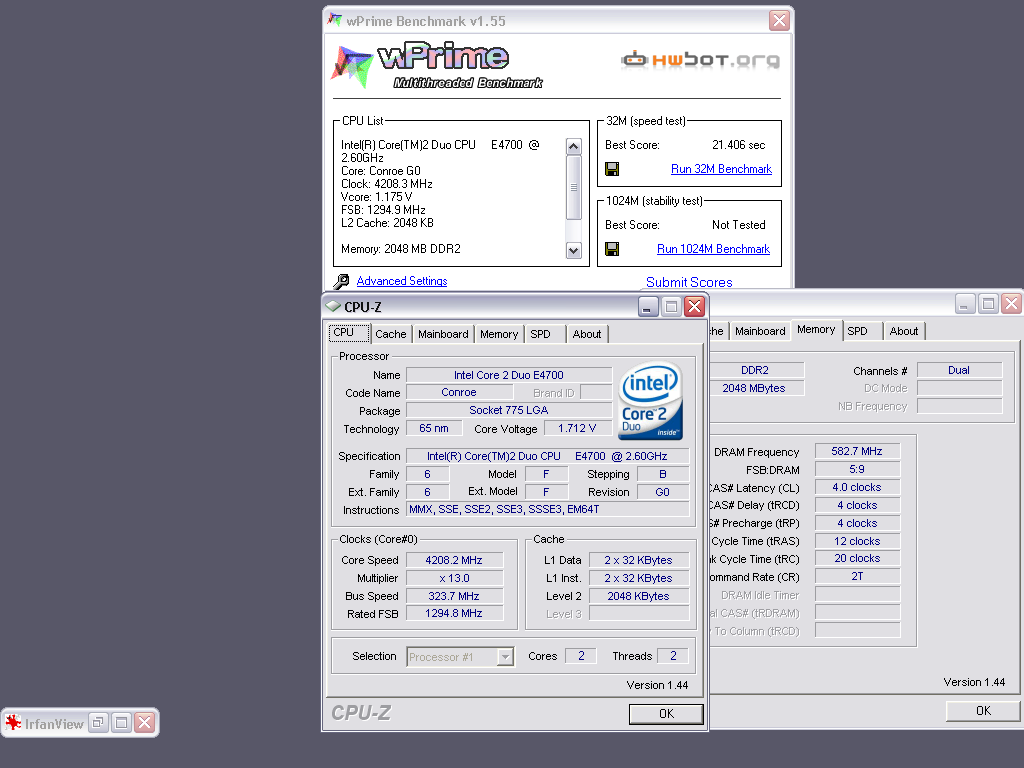Click the Core Voltage value 1.712 V
The image size is (1024, 768).
click(x=577, y=428)
